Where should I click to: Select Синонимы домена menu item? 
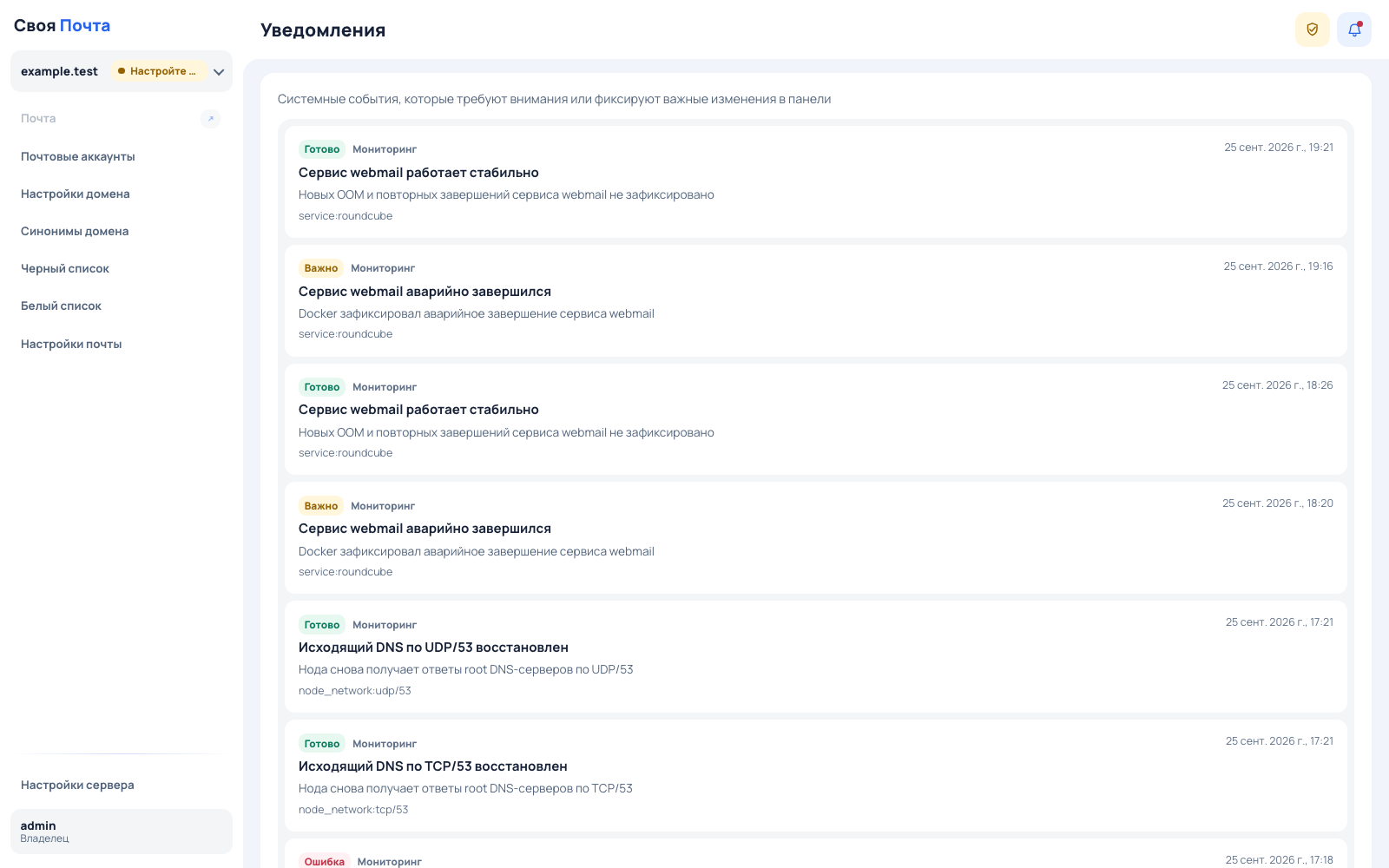[x=75, y=231]
